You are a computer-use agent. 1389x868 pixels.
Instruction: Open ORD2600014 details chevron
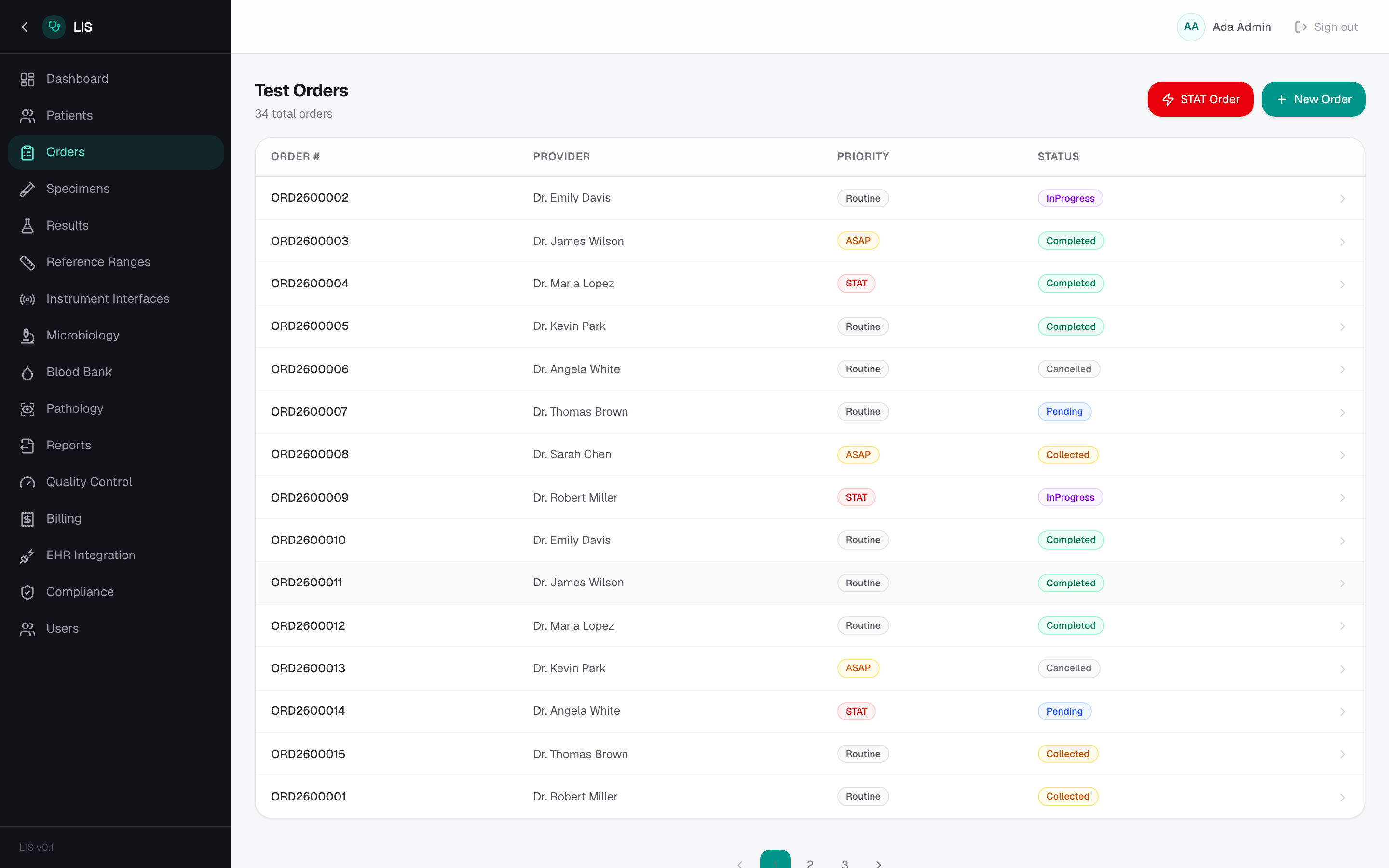(x=1342, y=712)
